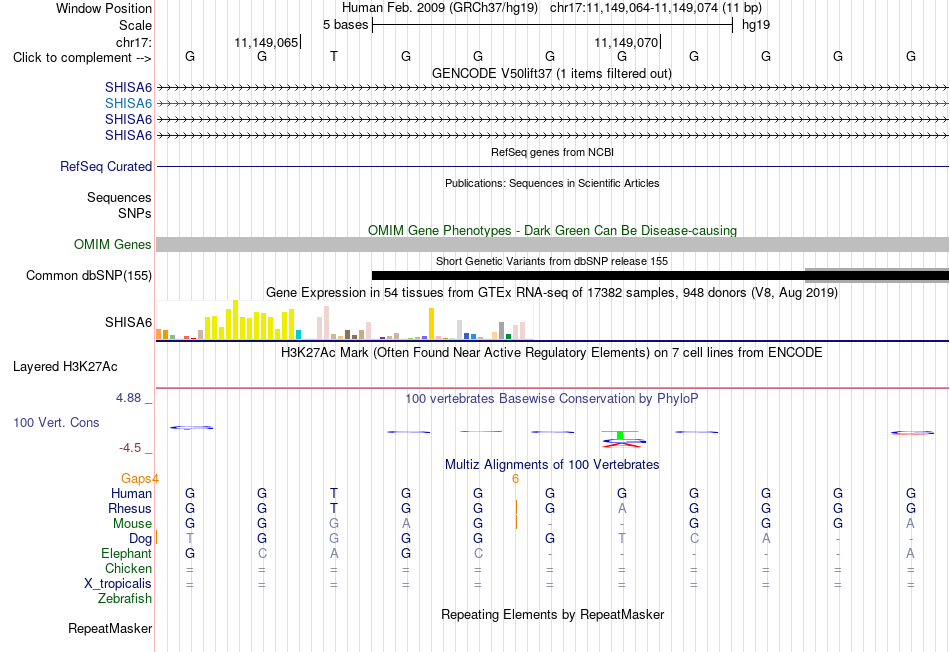Click the 'hg19' label beside the scale bar

click(756, 25)
